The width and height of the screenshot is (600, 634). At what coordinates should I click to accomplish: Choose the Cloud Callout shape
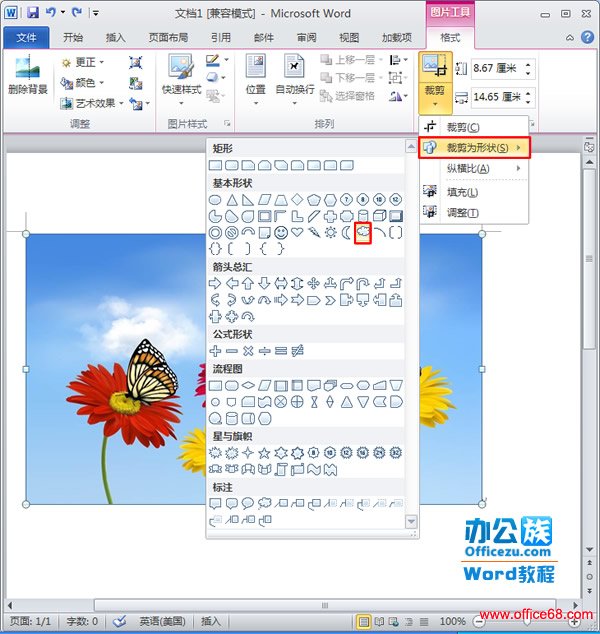pyautogui.click(x=264, y=503)
